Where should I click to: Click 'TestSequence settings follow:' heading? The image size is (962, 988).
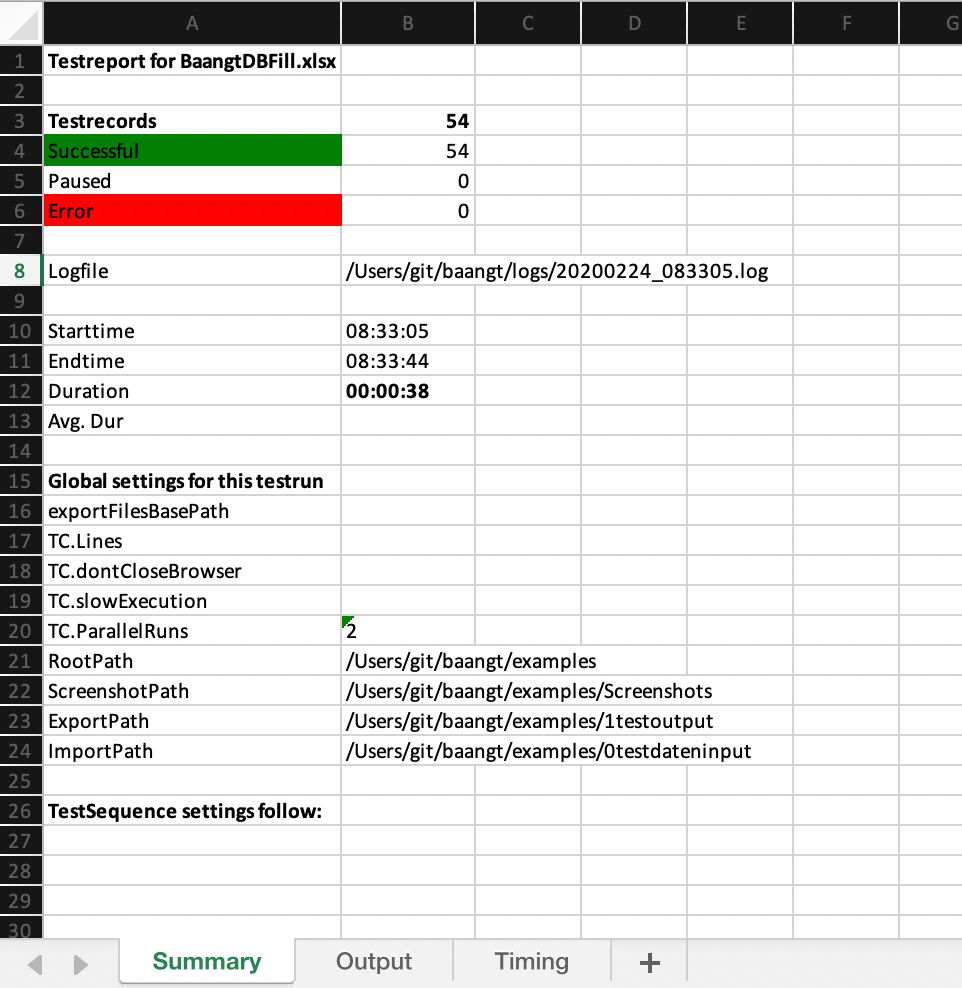tap(192, 811)
